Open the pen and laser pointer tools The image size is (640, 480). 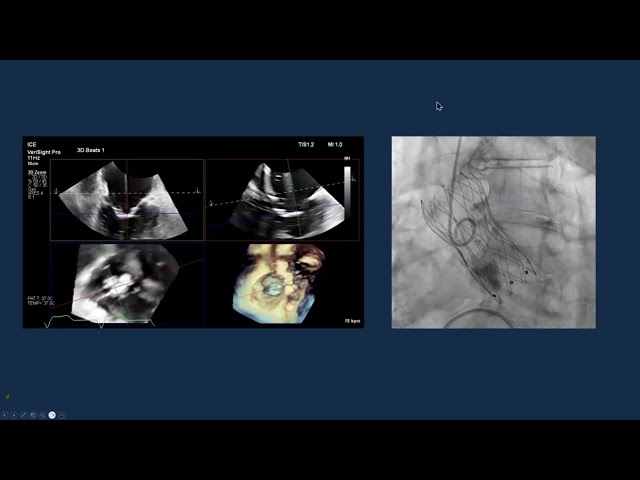23,415
